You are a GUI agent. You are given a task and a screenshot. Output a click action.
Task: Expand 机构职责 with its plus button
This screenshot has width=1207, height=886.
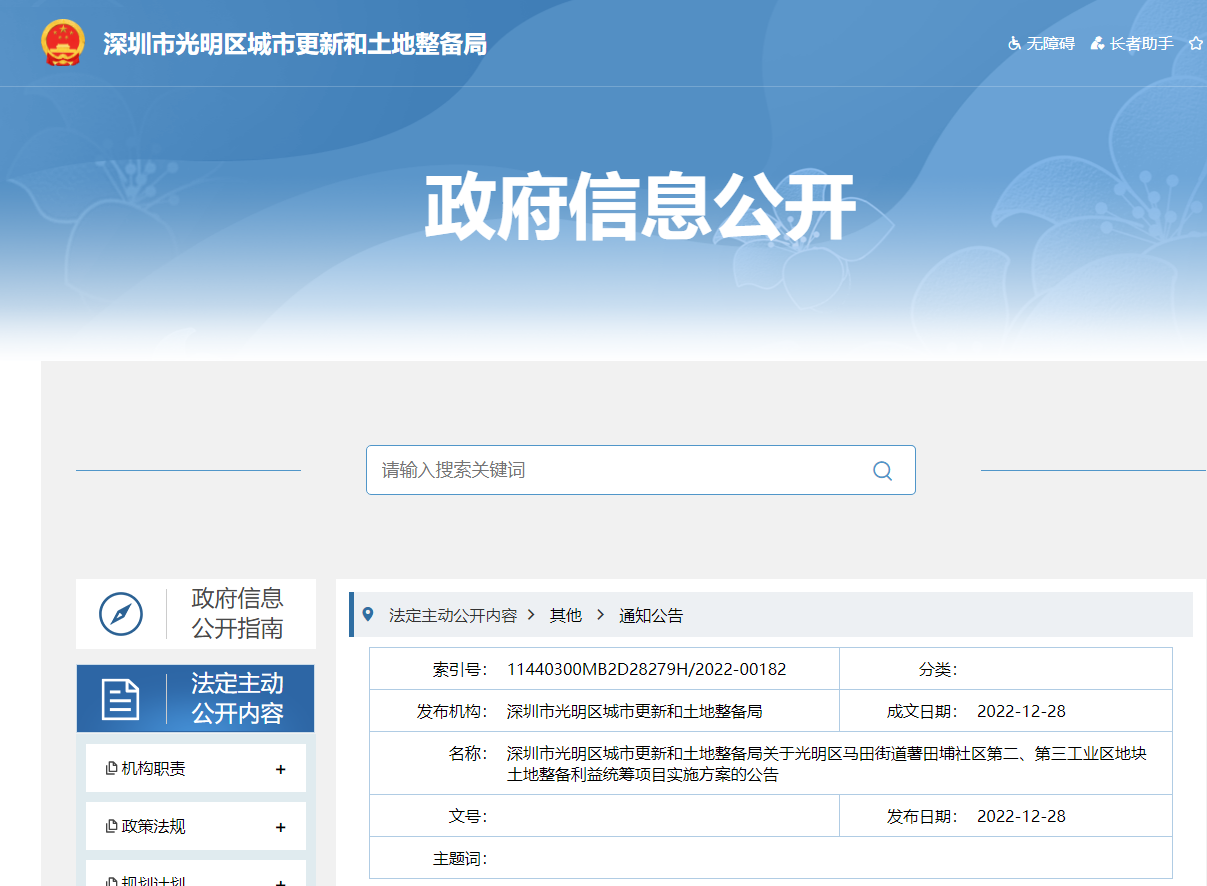click(280, 770)
